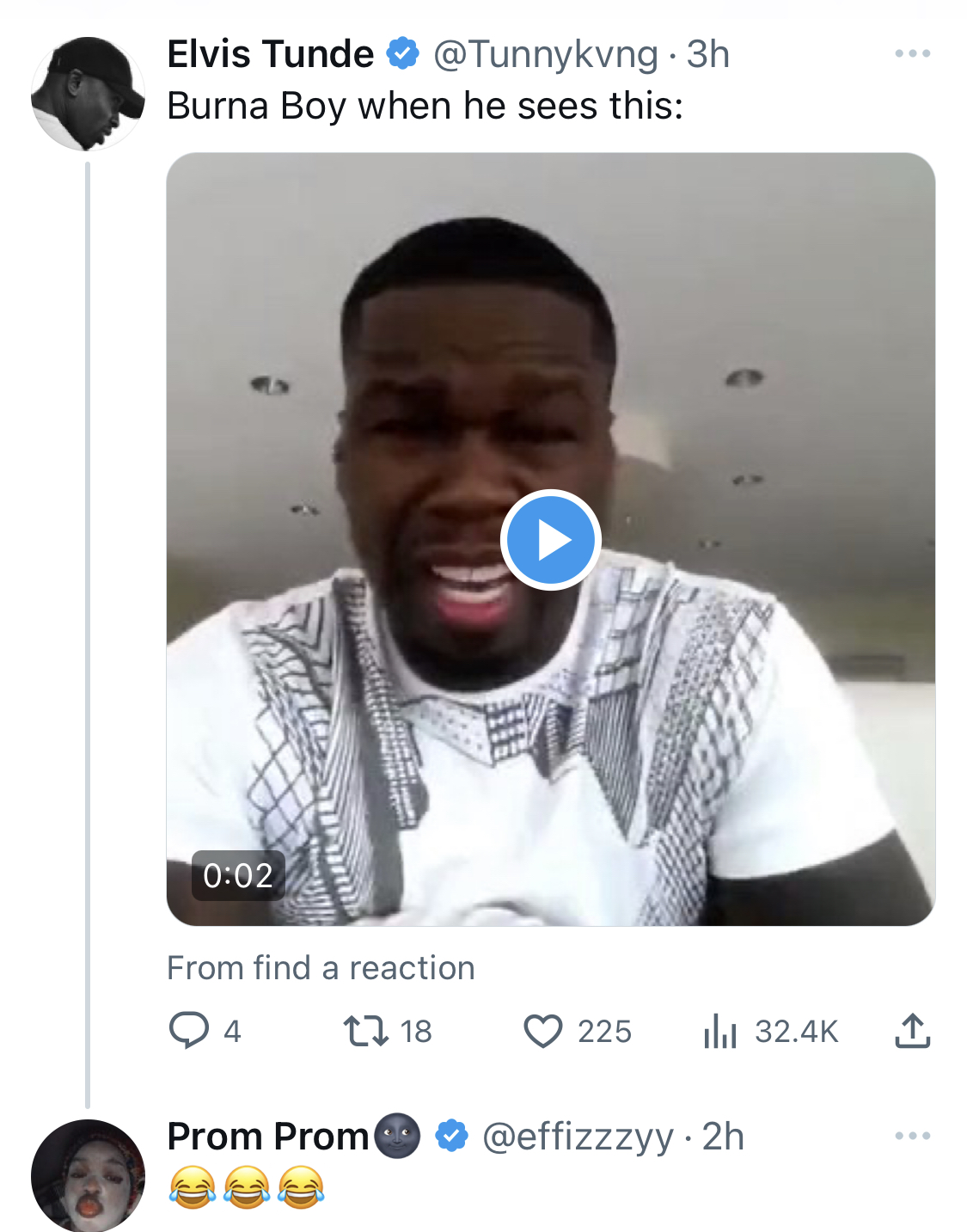This screenshot has width=967, height=1232.
Task: Tap the retweet icon showing 18
Action: tap(366, 1031)
